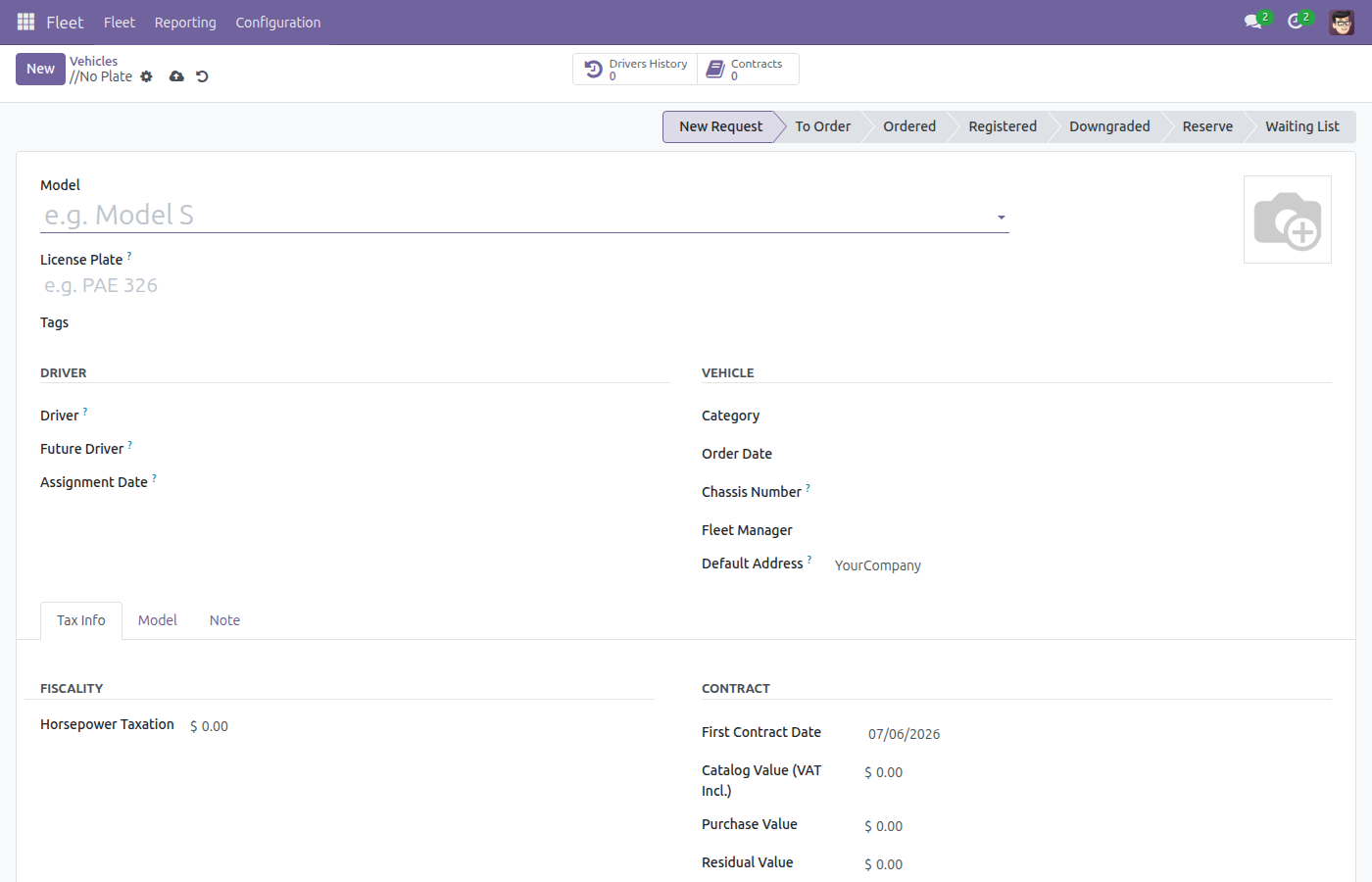Open the chat messages icon
Viewport: 1372px width, 882px height.
coord(1254,22)
